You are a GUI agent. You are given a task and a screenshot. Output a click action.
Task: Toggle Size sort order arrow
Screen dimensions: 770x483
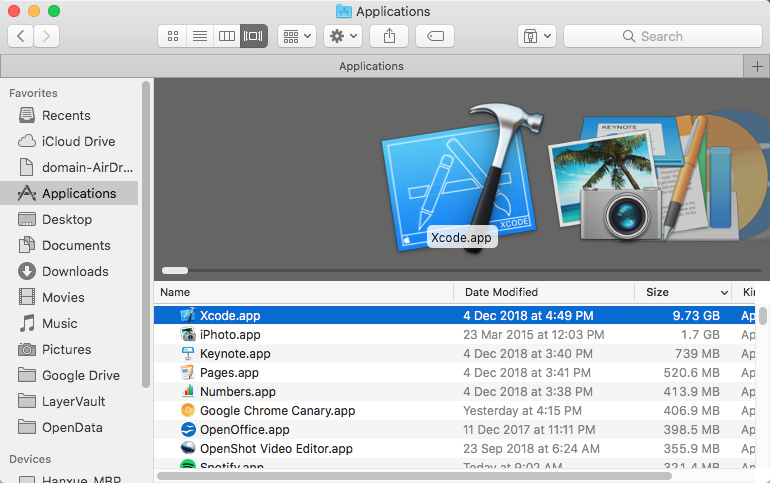724,293
